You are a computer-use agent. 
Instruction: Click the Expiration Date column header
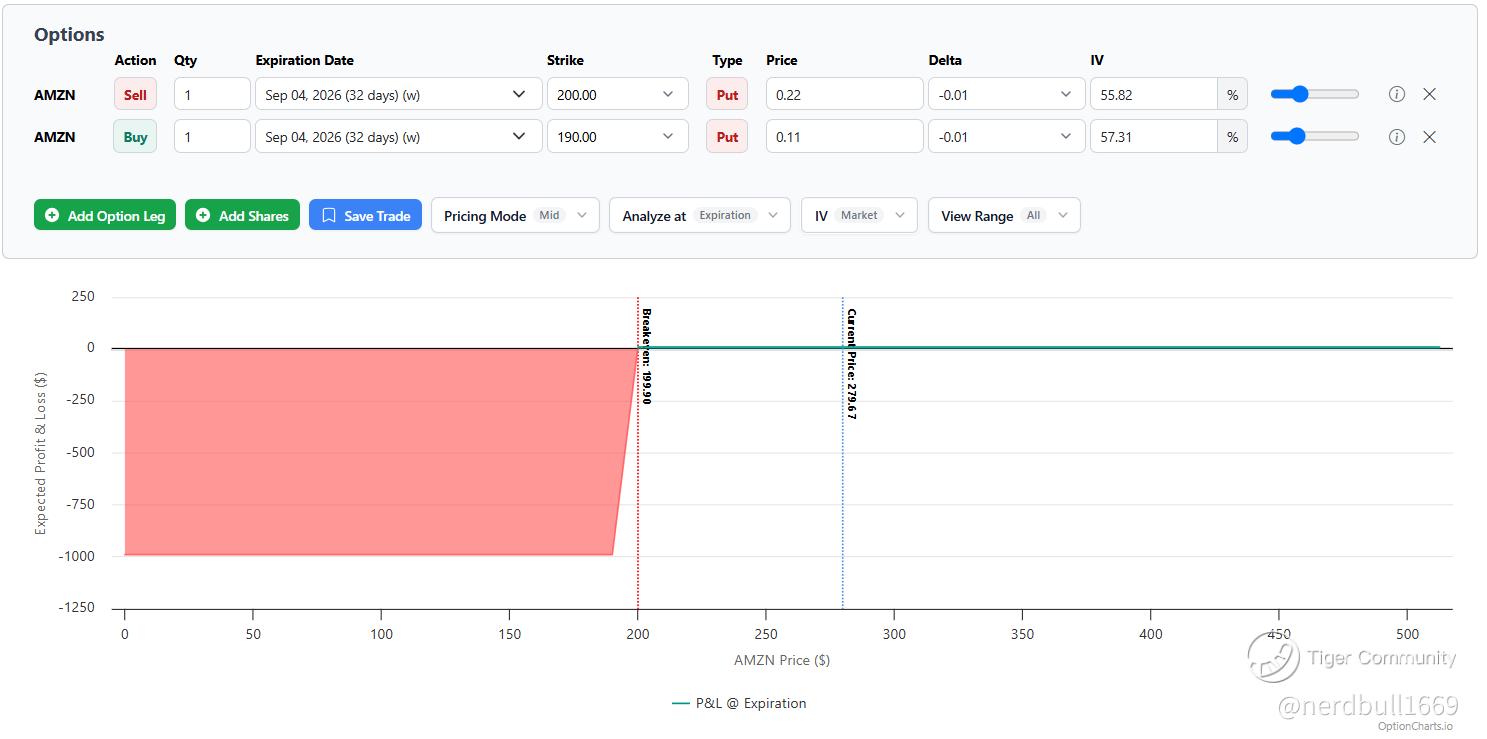(x=305, y=60)
